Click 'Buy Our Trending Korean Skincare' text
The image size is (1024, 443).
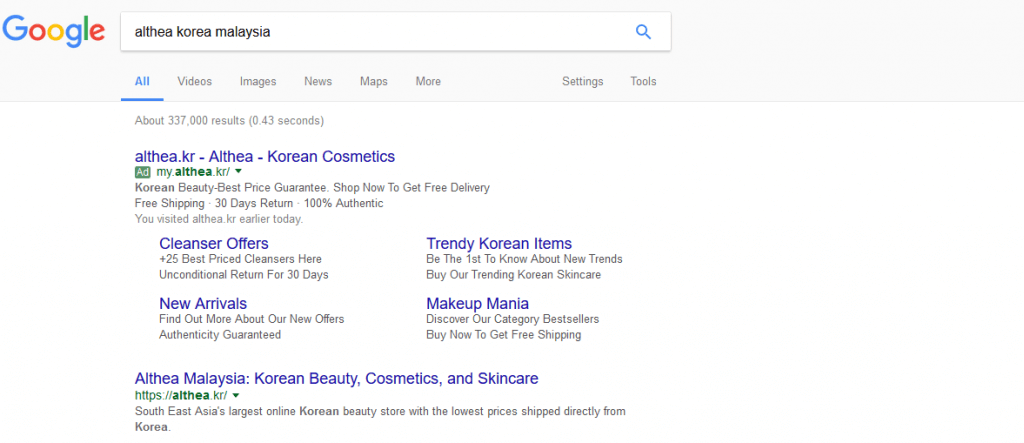tap(513, 275)
